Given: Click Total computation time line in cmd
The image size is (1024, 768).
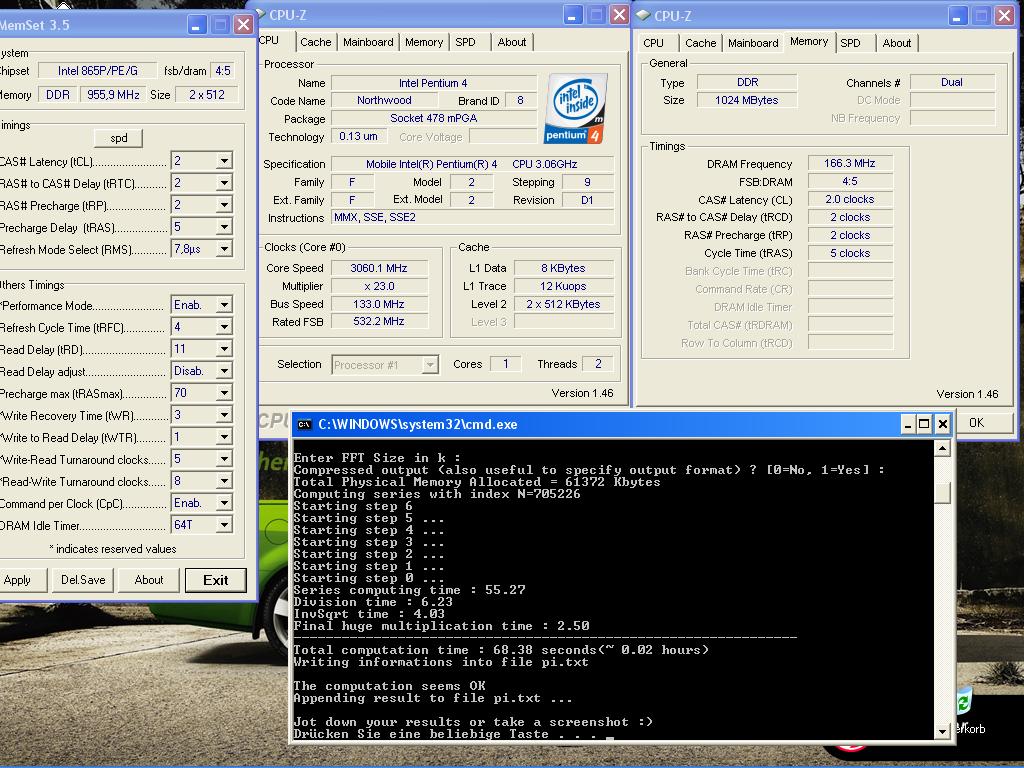Looking at the screenshot, I should (501, 650).
